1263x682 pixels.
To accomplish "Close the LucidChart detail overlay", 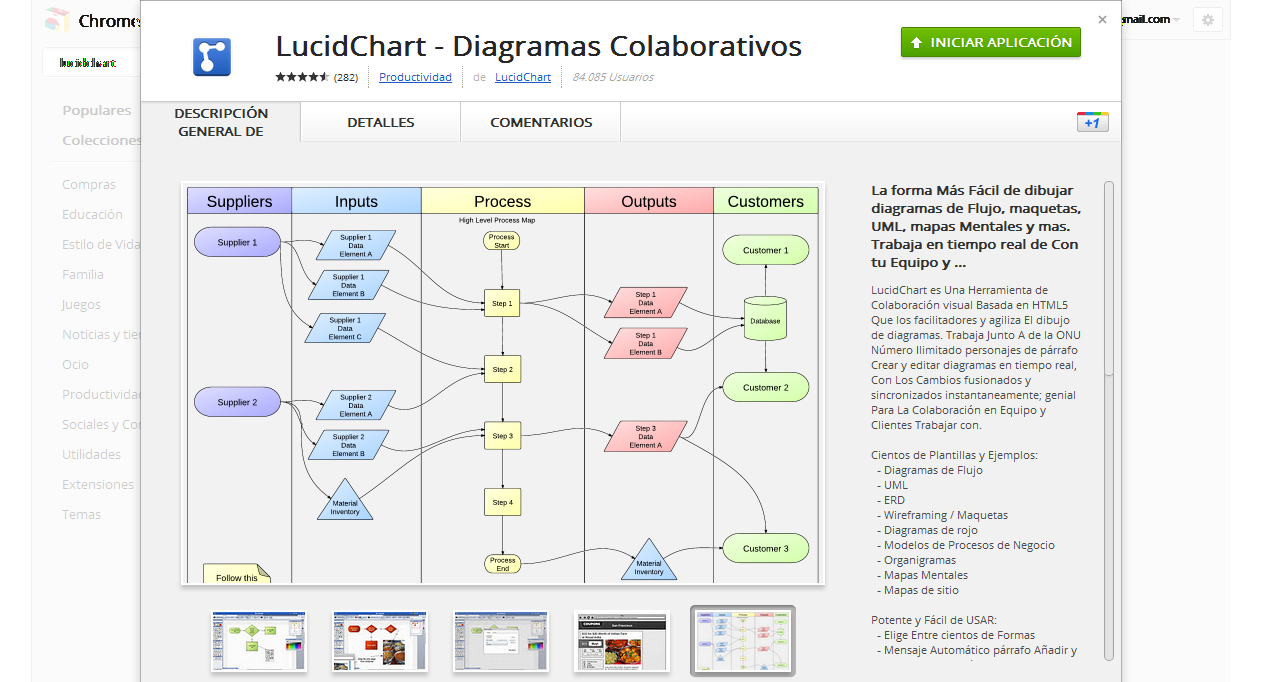I will 1102,19.
